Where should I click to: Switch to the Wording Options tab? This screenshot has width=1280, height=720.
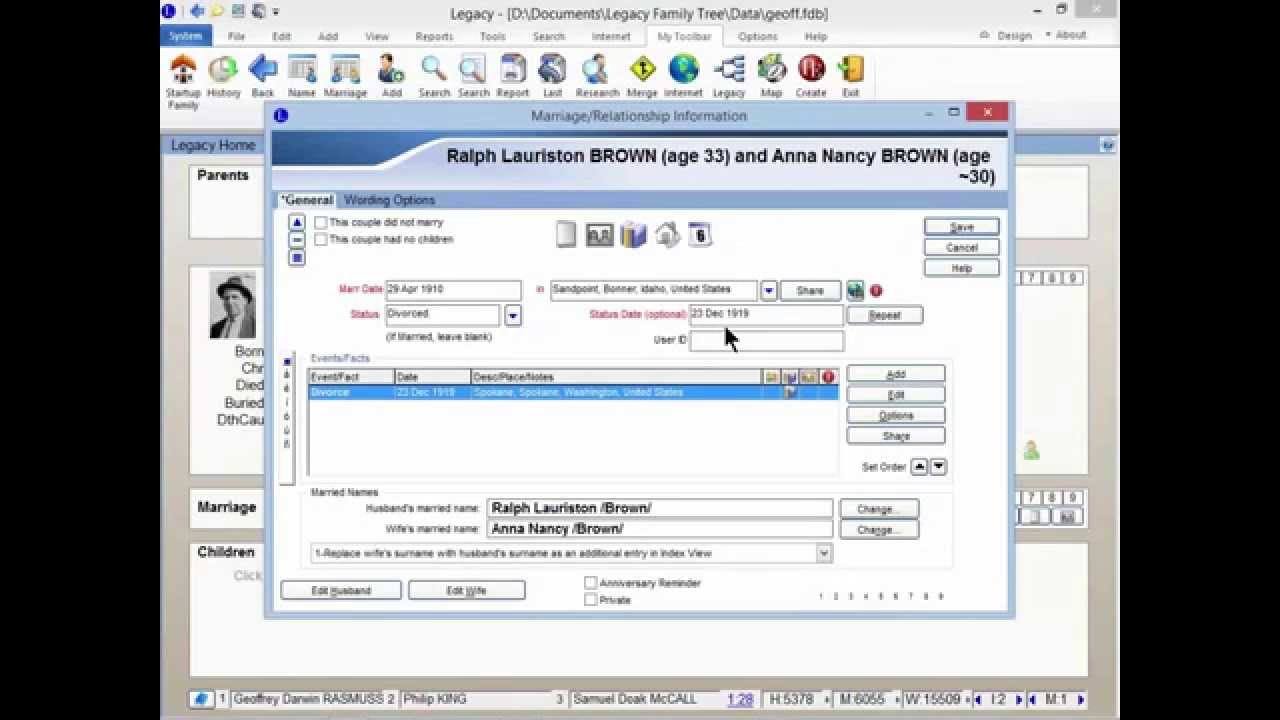coord(389,200)
